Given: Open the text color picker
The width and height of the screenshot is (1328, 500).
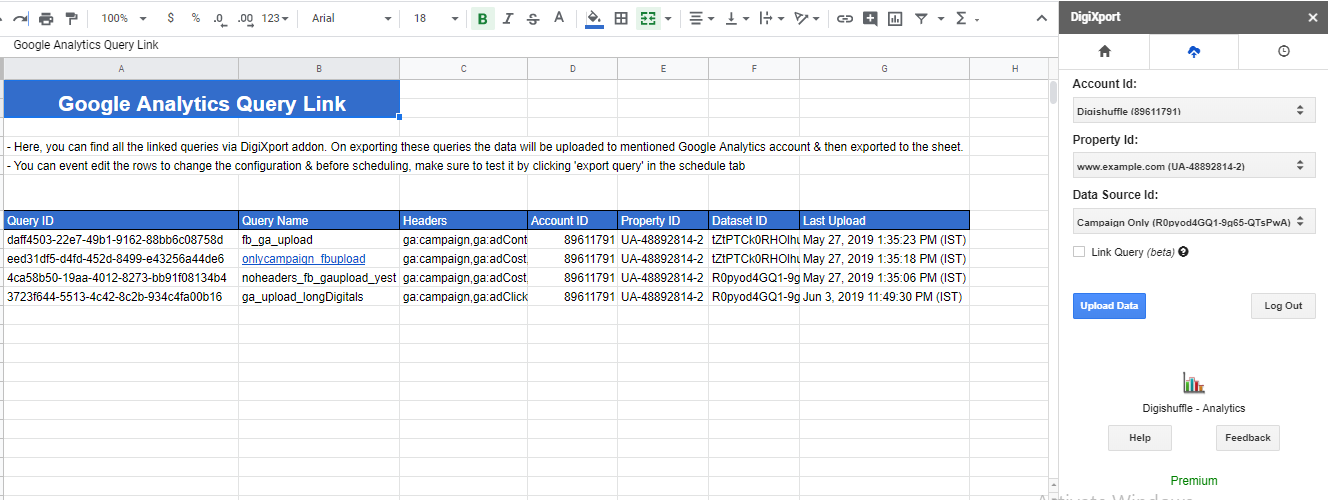Looking at the screenshot, I should (559, 18).
